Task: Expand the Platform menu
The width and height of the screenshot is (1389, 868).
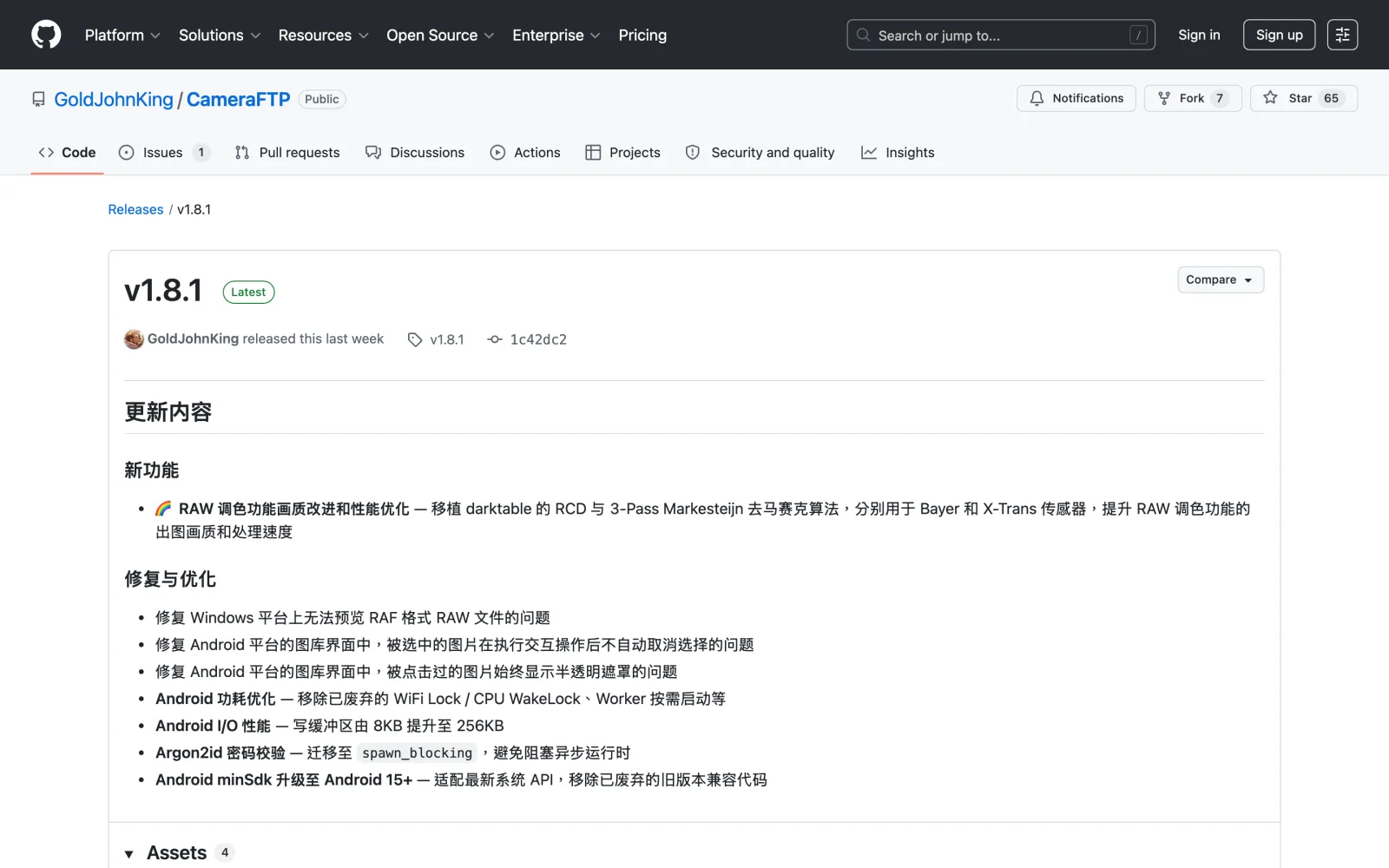Action: (122, 35)
